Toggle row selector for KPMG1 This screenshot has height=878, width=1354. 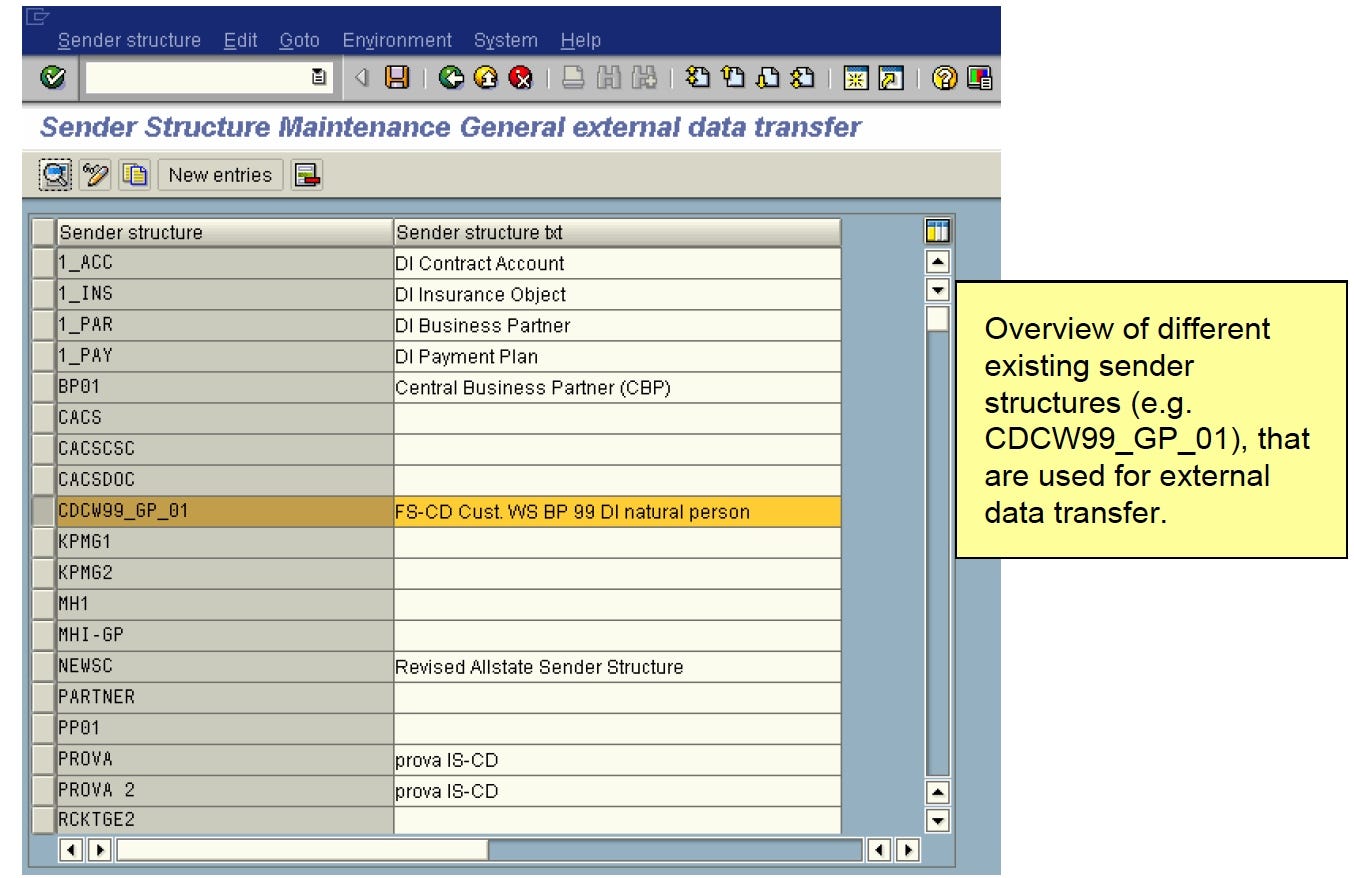click(43, 543)
